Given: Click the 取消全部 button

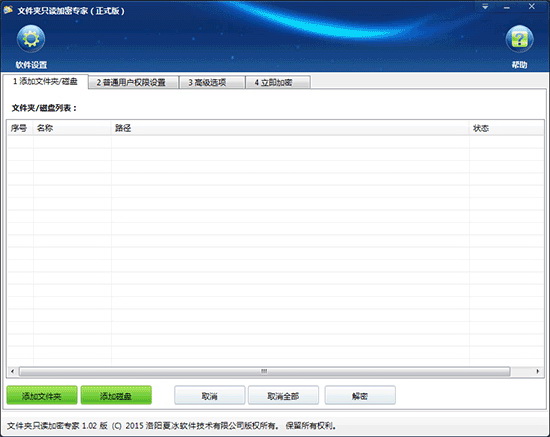Looking at the screenshot, I should tap(283, 396).
